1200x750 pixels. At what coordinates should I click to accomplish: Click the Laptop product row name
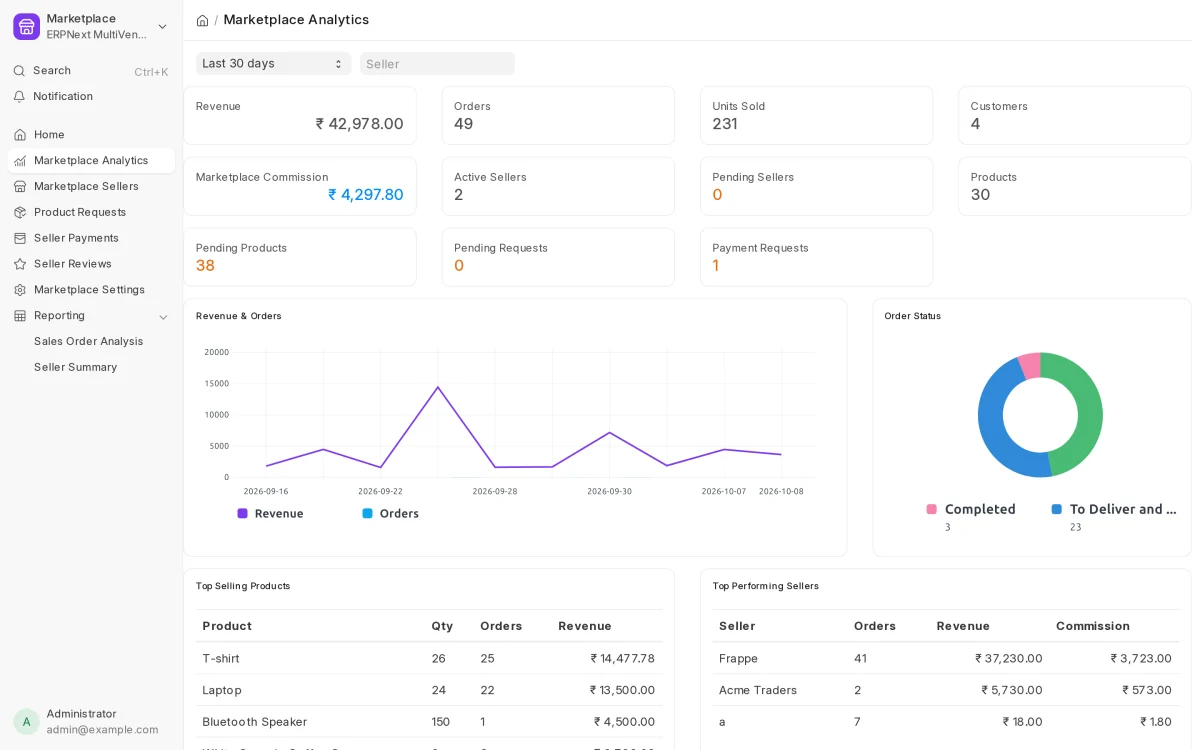pos(222,690)
